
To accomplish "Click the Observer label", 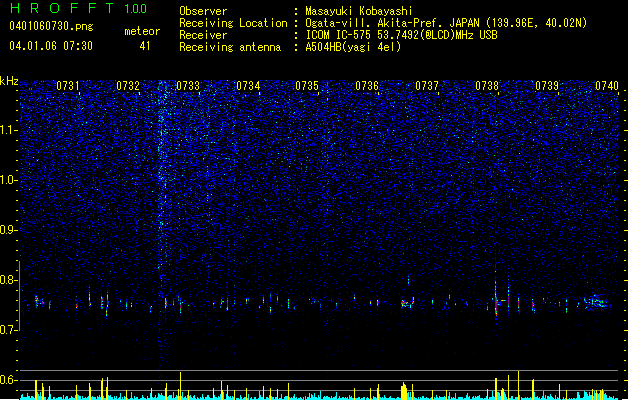I will click(x=203, y=11).
